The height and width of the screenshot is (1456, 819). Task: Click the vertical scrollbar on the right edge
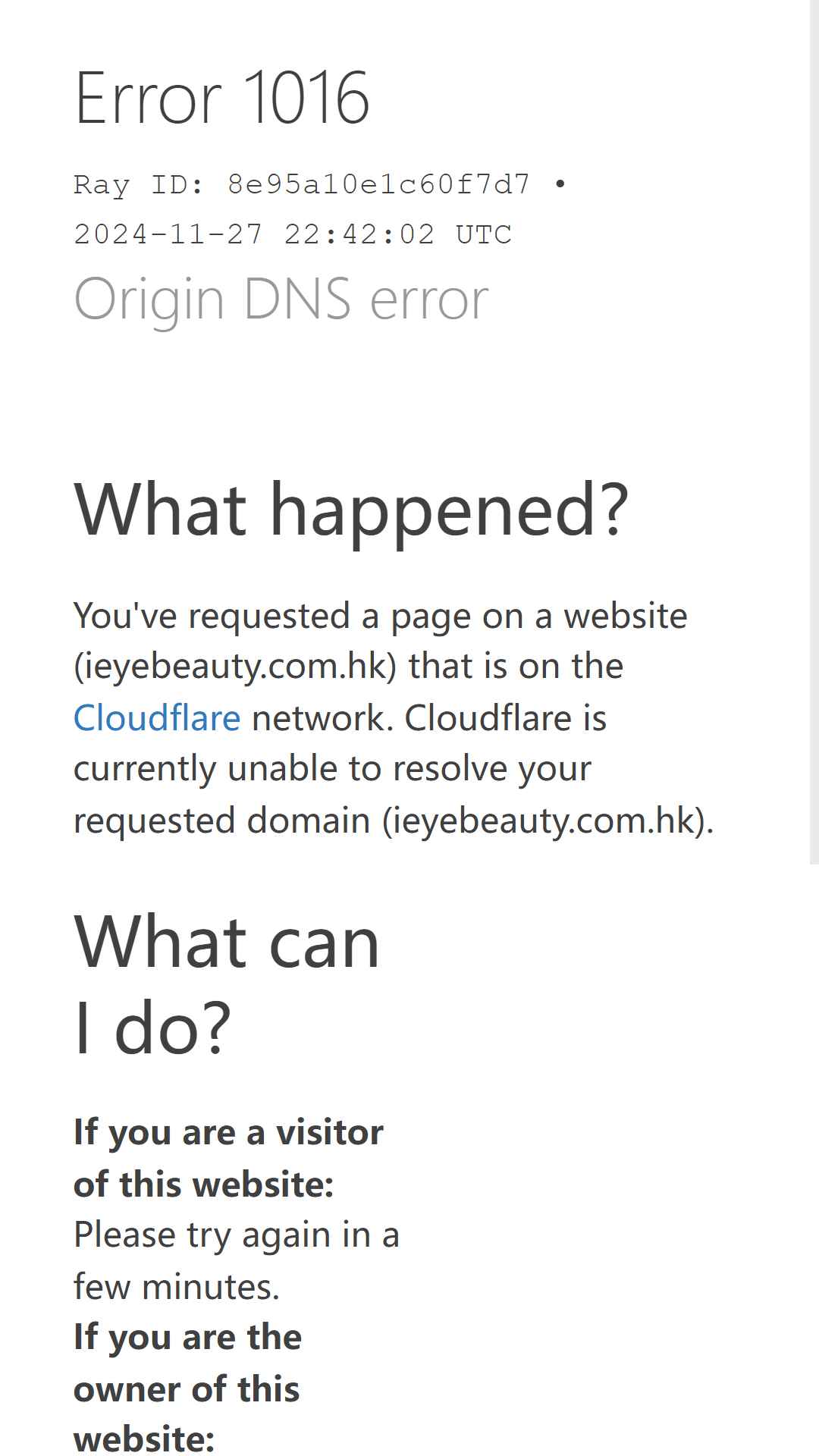tap(814, 432)
